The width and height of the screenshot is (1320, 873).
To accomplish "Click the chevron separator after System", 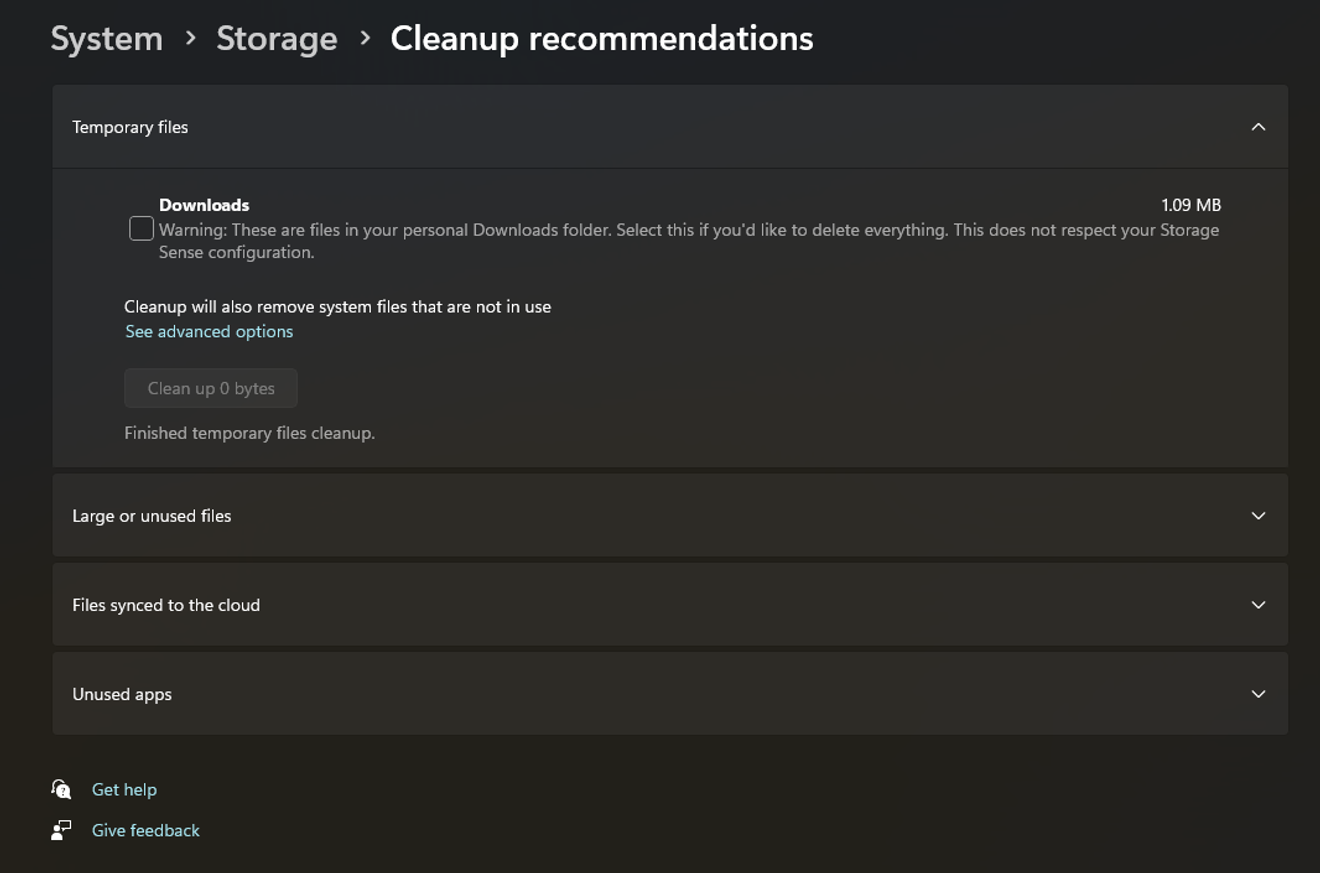I will click(190, 38).
